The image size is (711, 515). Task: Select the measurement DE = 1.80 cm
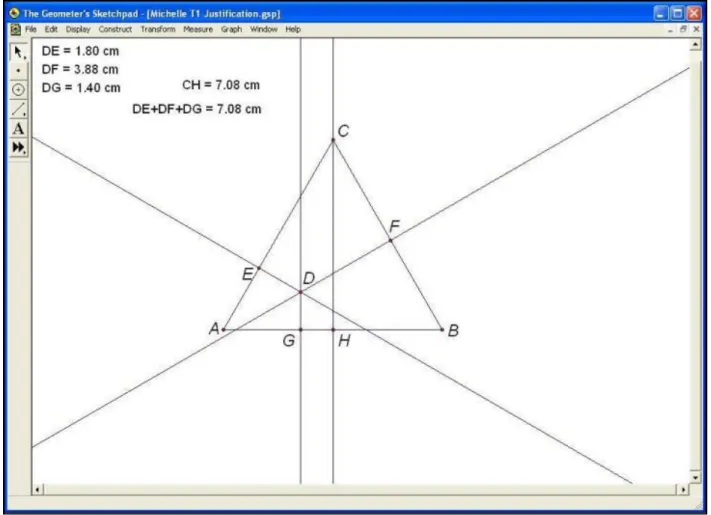tap(80, 51)
